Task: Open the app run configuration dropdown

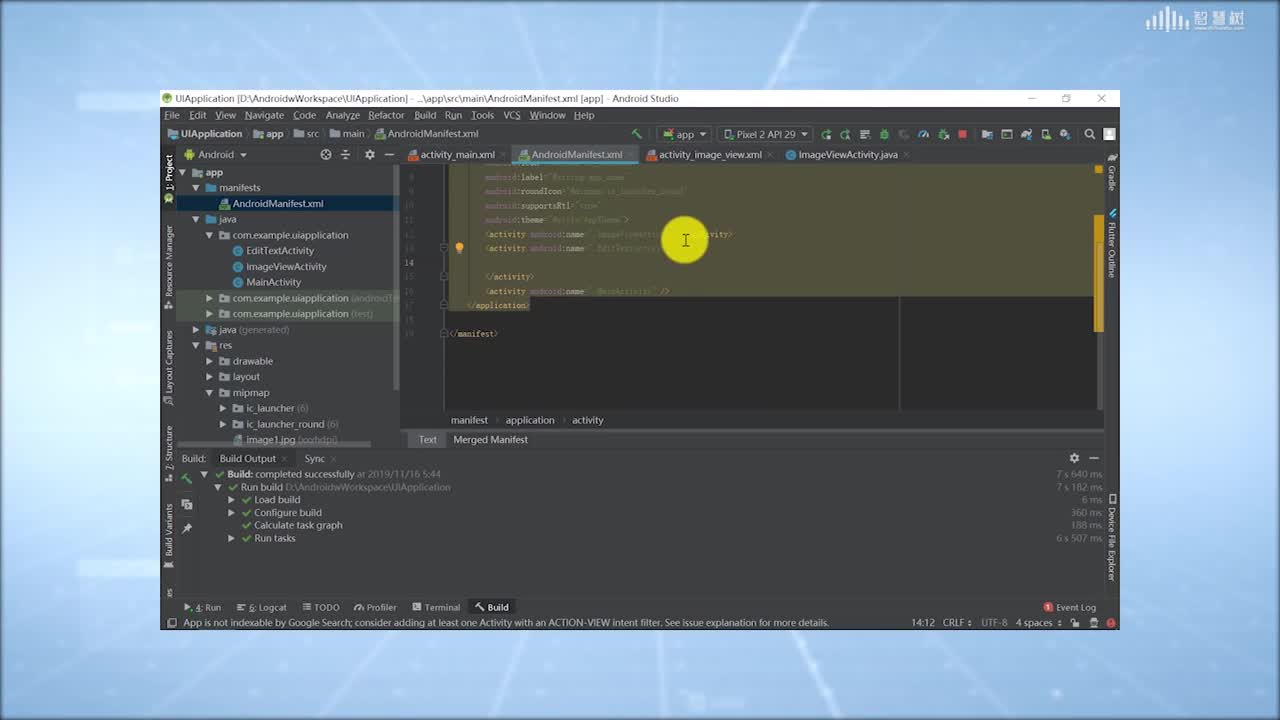Action: click(x=685, y=134)
